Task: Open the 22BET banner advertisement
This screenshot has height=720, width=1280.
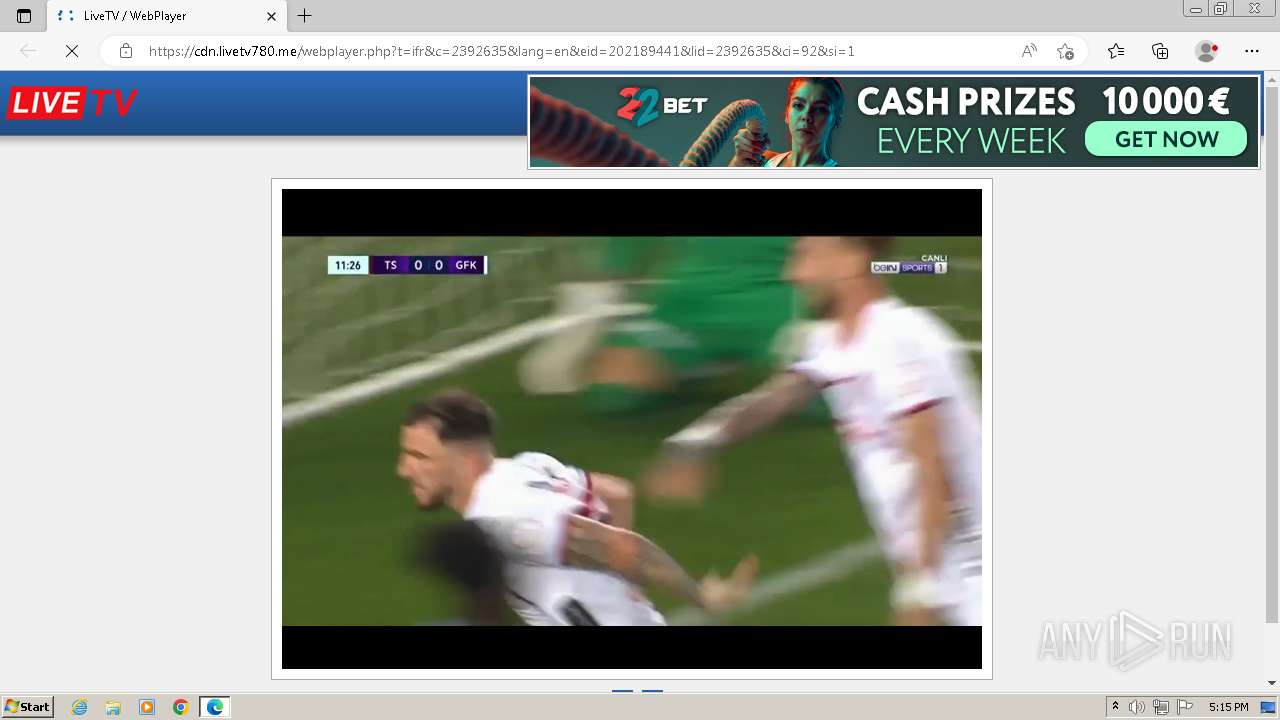Action: click(x=893, y=122)
